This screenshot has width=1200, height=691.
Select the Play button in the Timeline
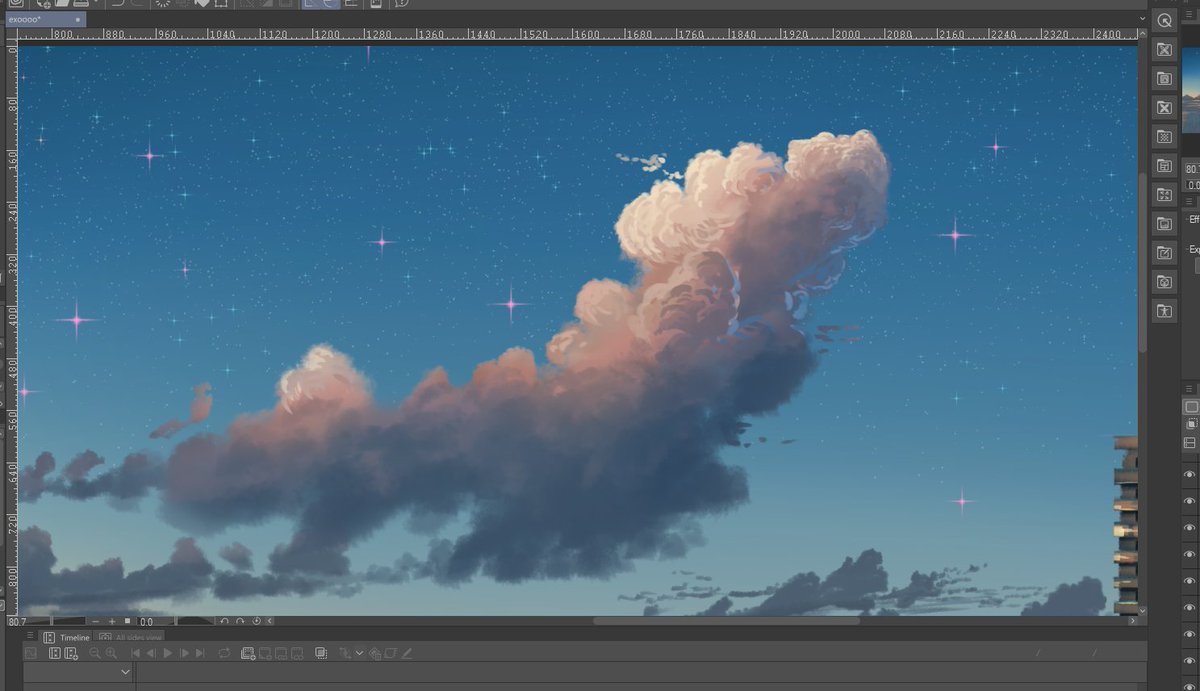168,653
